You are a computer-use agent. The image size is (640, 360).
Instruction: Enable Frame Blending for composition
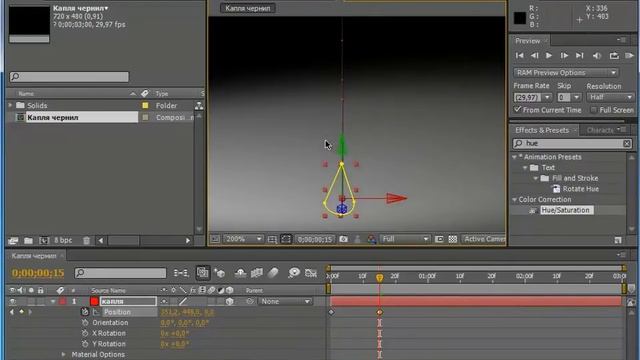[257, 273]
